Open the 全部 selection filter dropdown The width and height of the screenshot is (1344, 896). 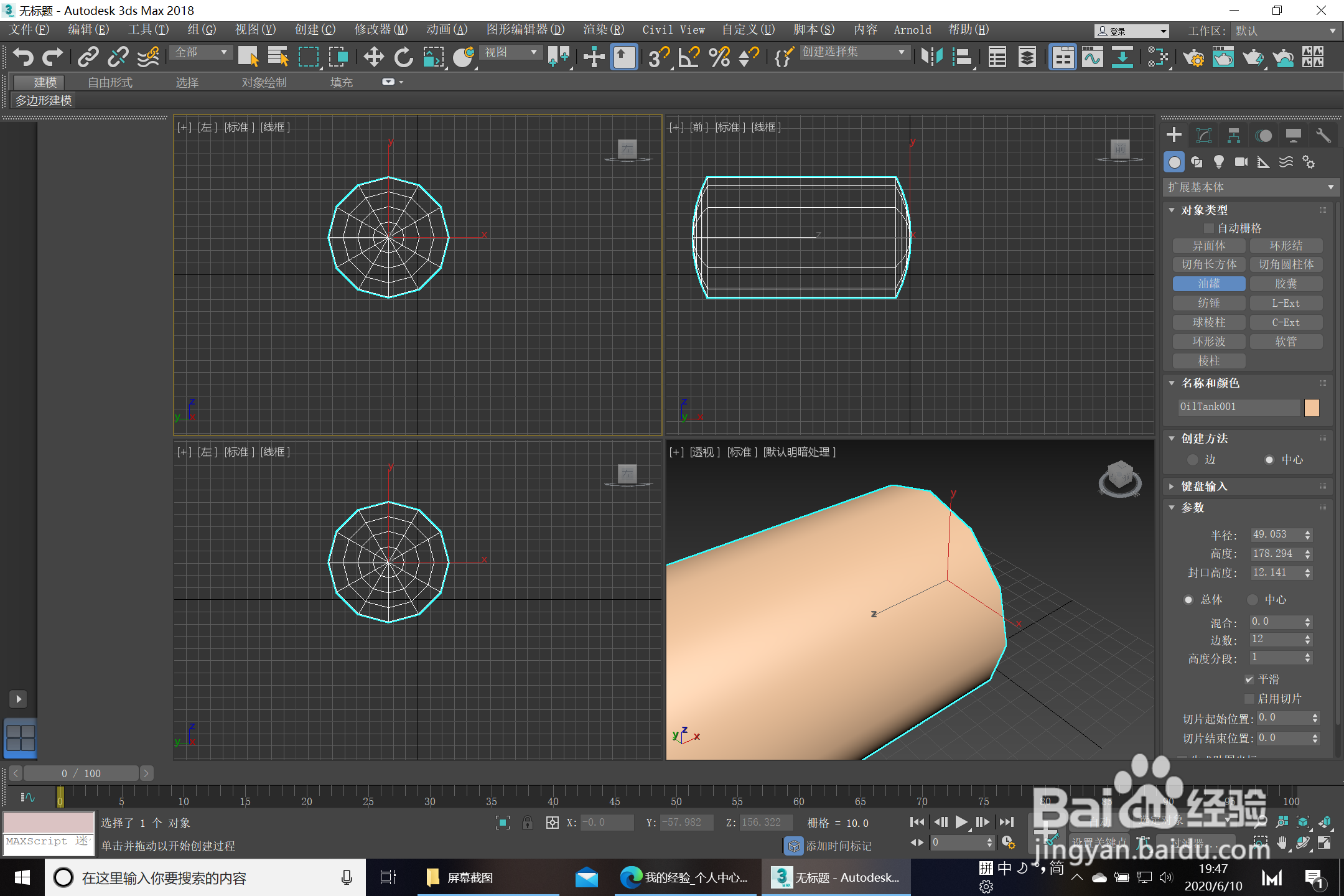(201, 53)
